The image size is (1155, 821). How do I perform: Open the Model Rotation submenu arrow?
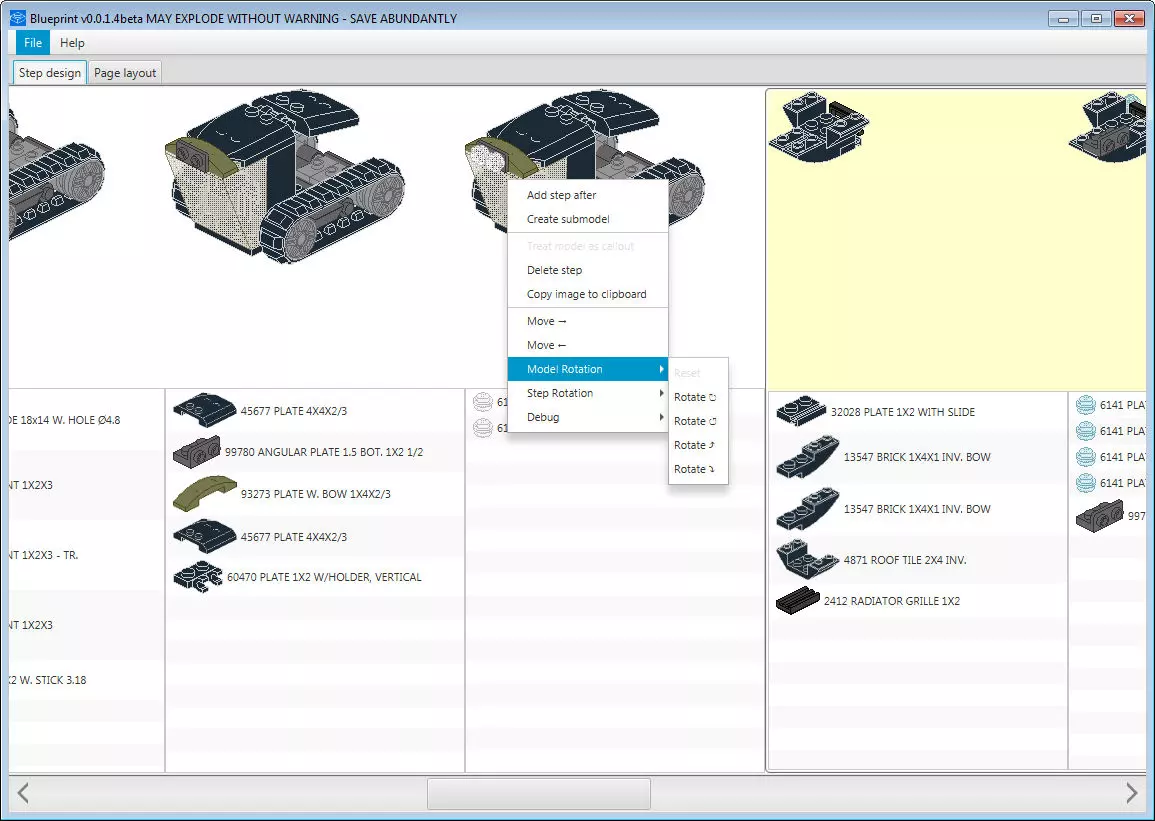coord(660,369)
